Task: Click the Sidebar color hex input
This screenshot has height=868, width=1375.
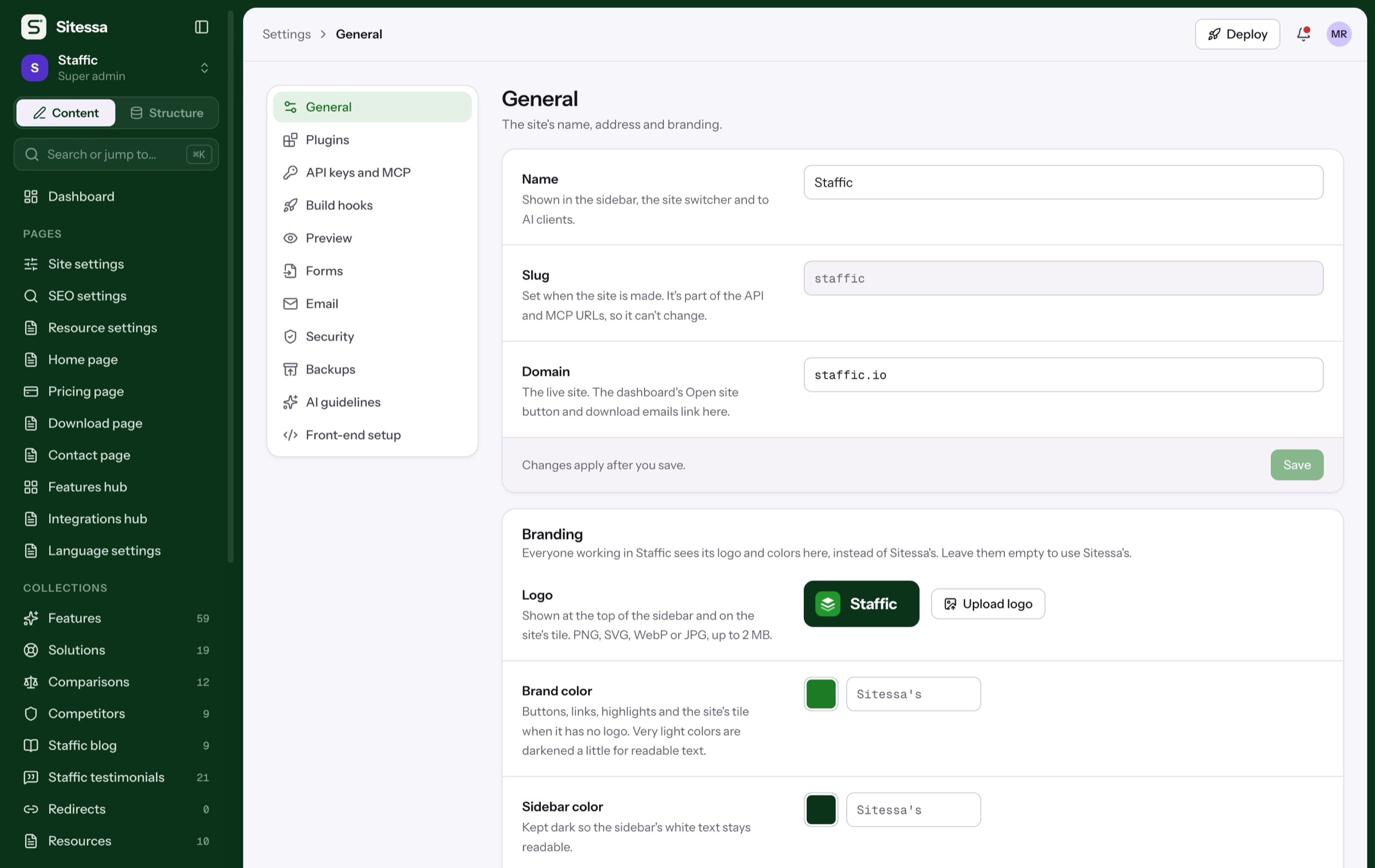Action: (x=913, y=810)
